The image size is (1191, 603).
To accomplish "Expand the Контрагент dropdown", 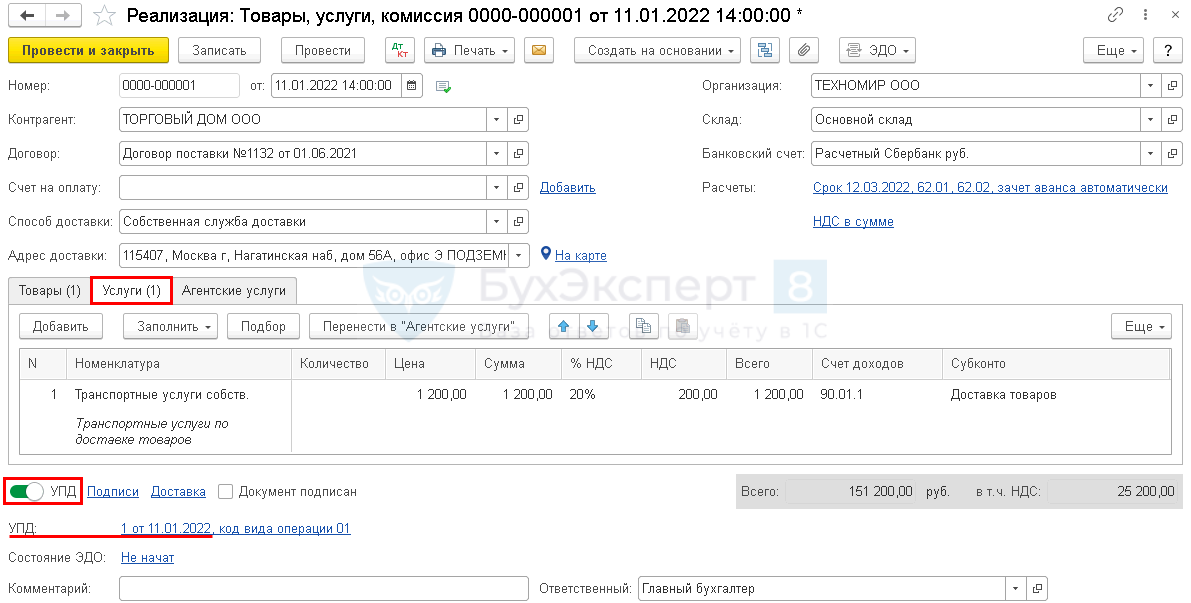I will click(497, 120).
